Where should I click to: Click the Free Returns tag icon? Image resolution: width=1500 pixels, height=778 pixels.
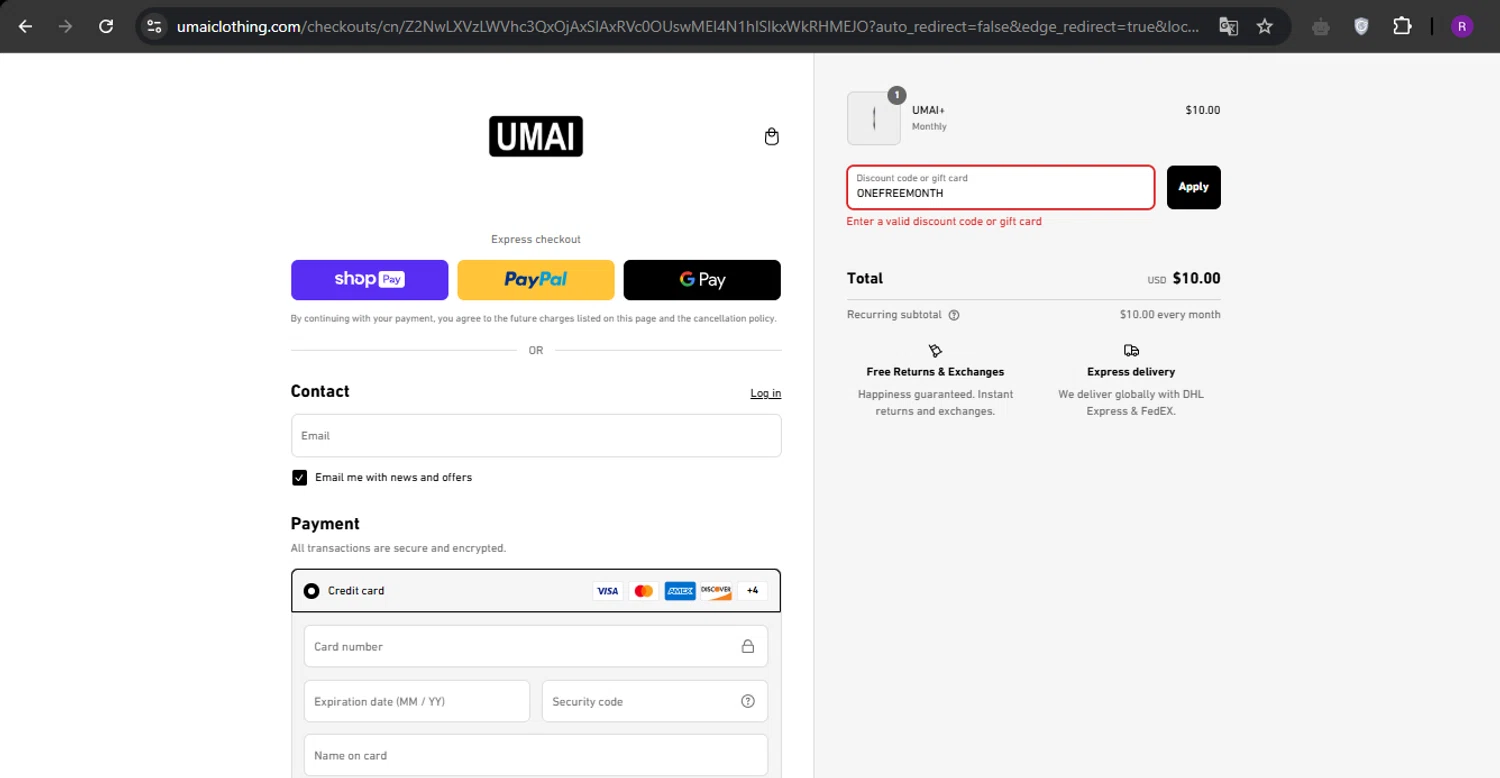935,351
